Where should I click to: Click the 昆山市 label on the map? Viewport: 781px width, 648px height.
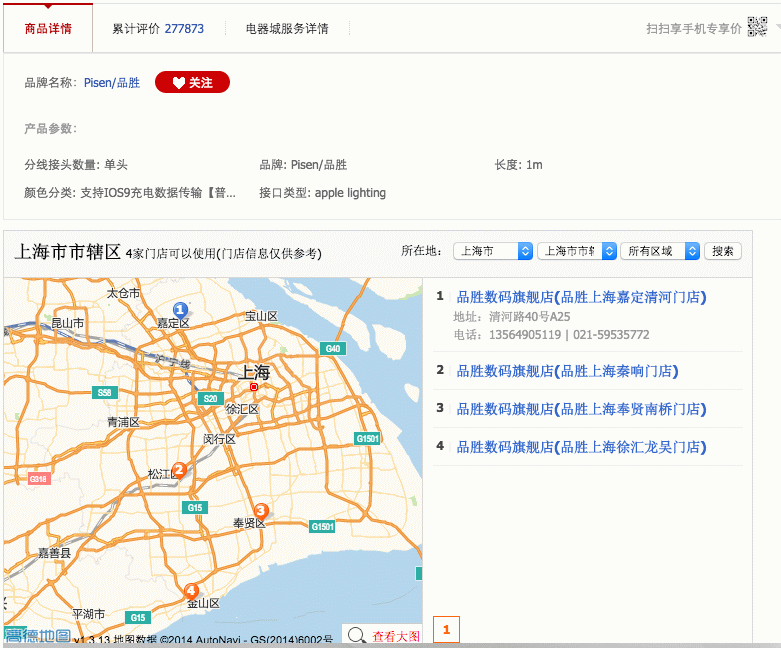tap(68, 323)
